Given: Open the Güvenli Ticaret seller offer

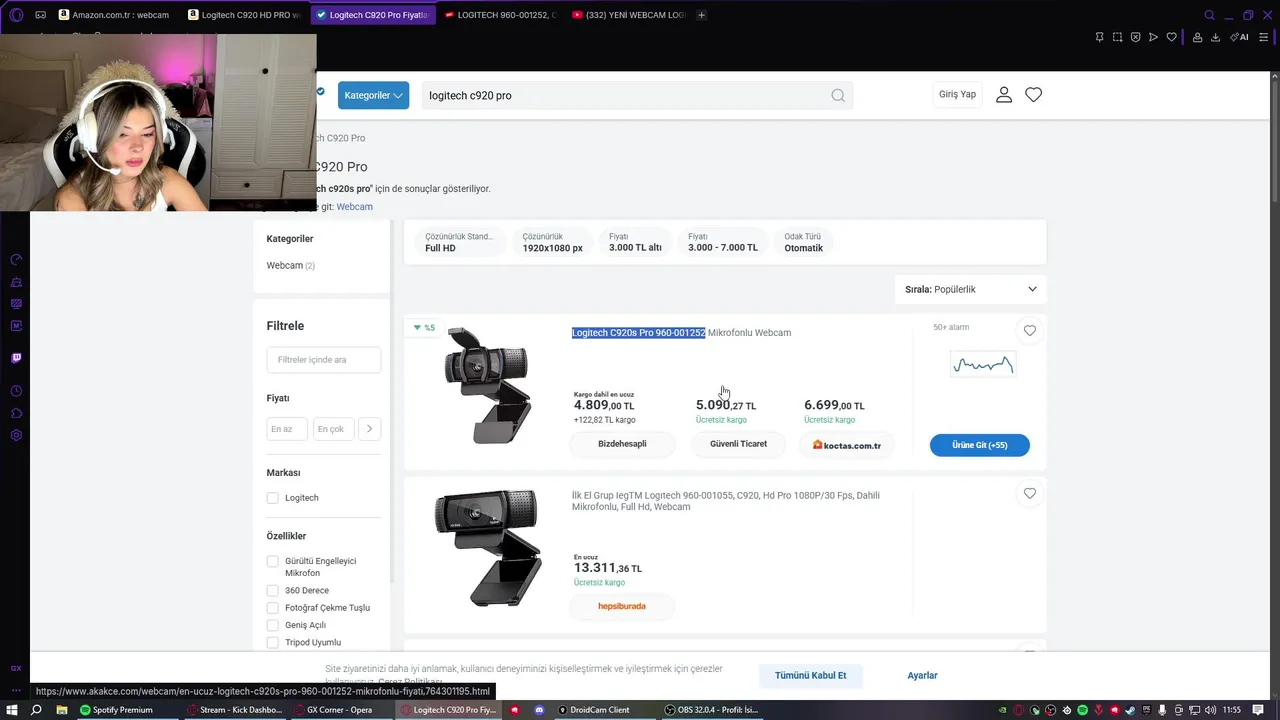Looking at the screenshot, I should pyautogui.click(x=738, y=444).
